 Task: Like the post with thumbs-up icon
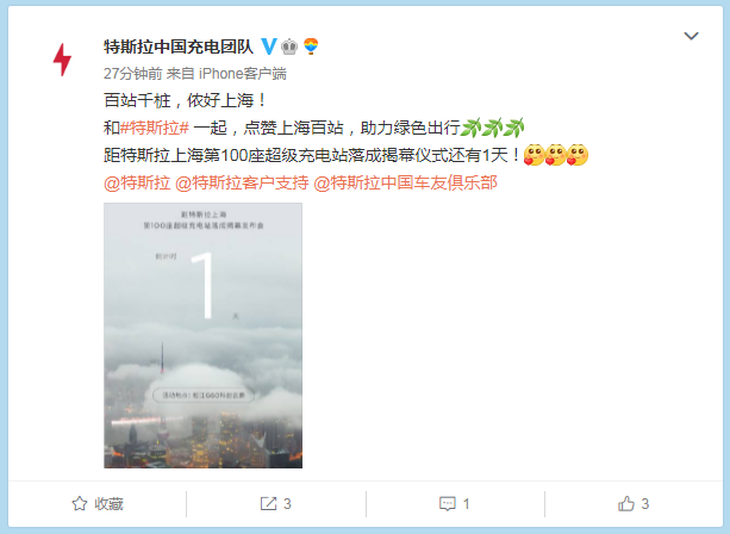pos(626,504)
